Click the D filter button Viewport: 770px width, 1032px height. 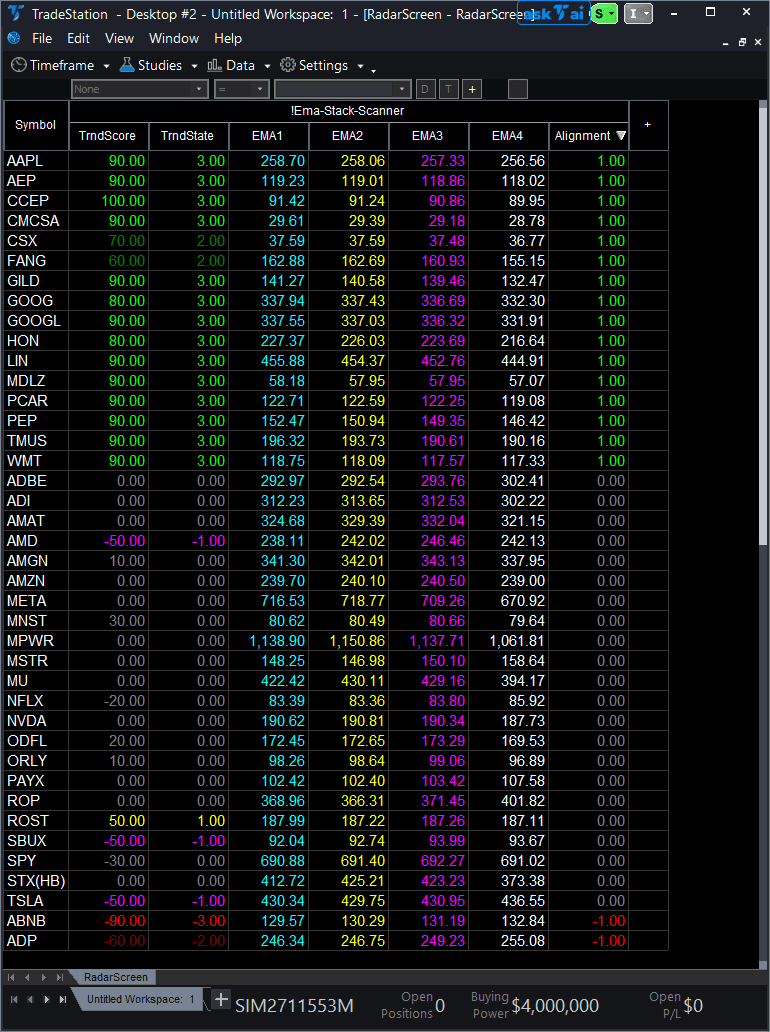click(x=425, y=89)
